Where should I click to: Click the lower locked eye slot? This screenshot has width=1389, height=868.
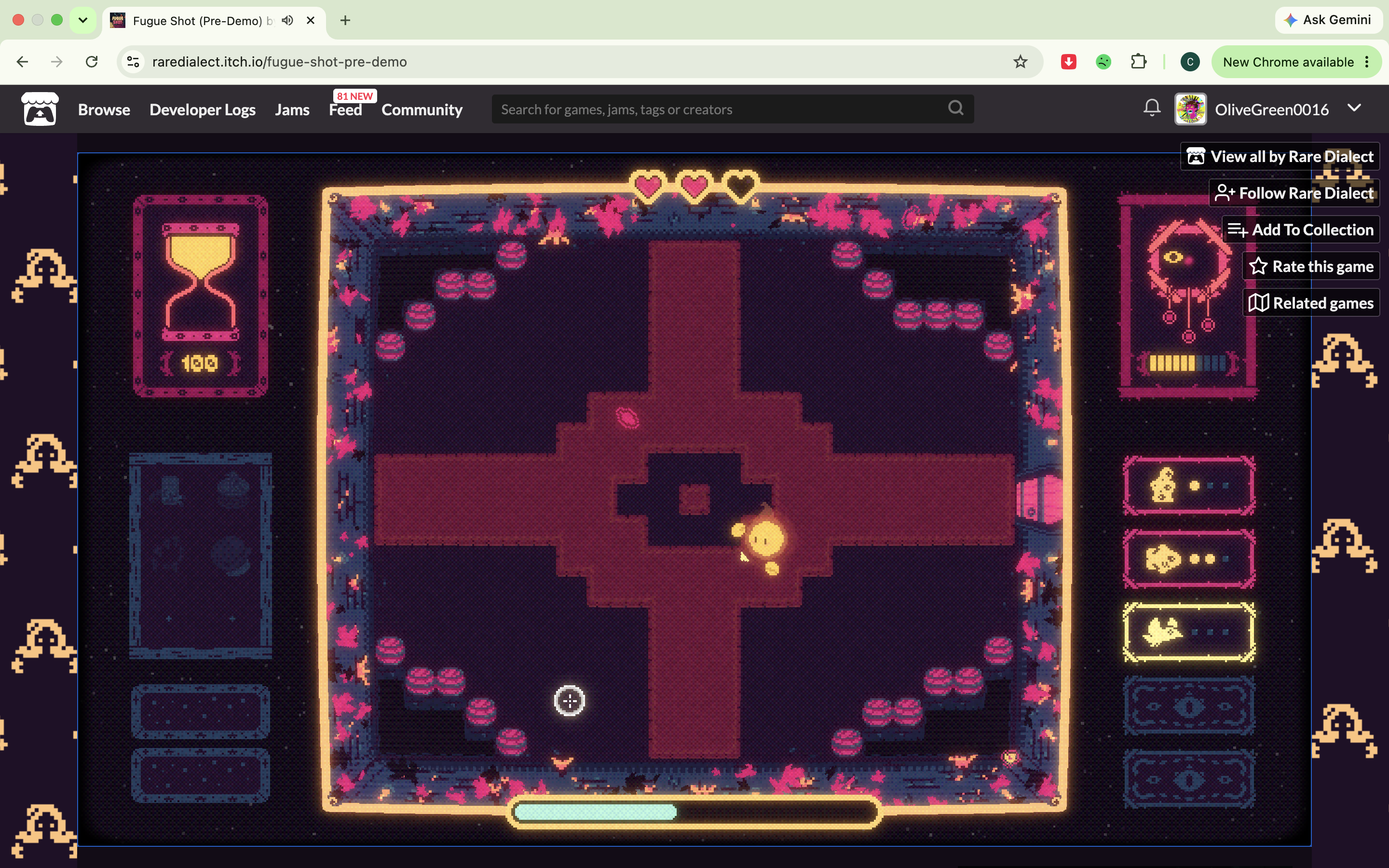coord(1189,779)
